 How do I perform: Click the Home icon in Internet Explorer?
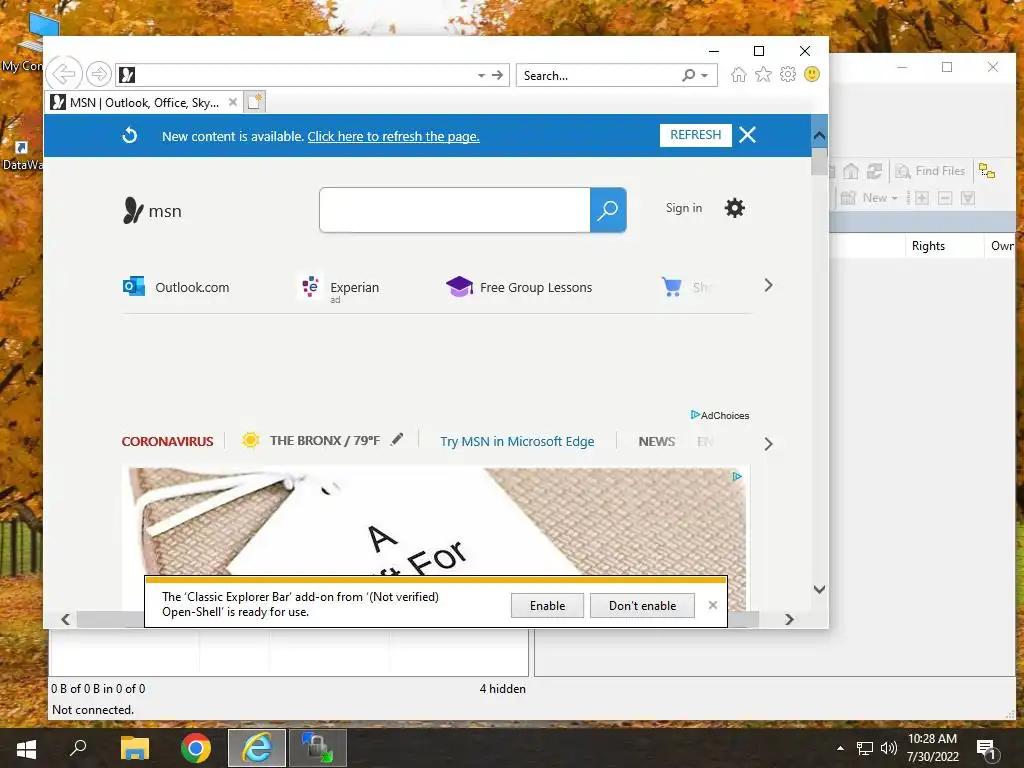pos(739,74)
